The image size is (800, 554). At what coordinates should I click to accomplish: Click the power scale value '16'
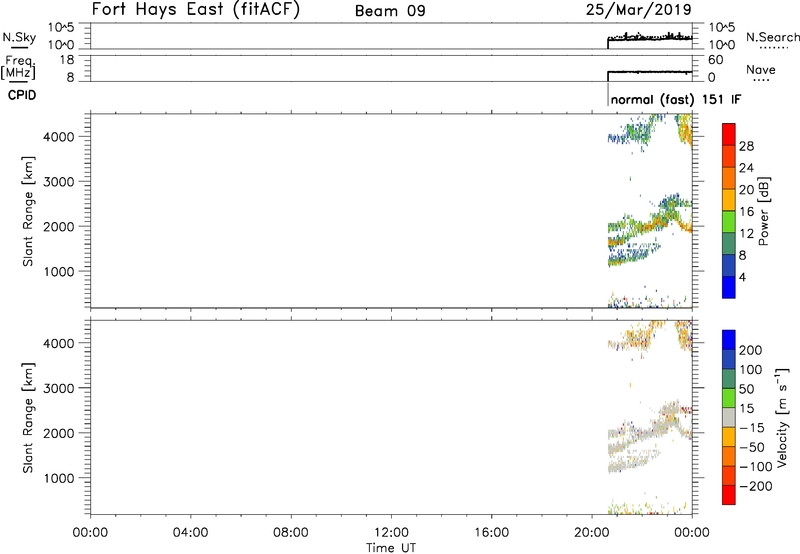click(x=746, y=212)
